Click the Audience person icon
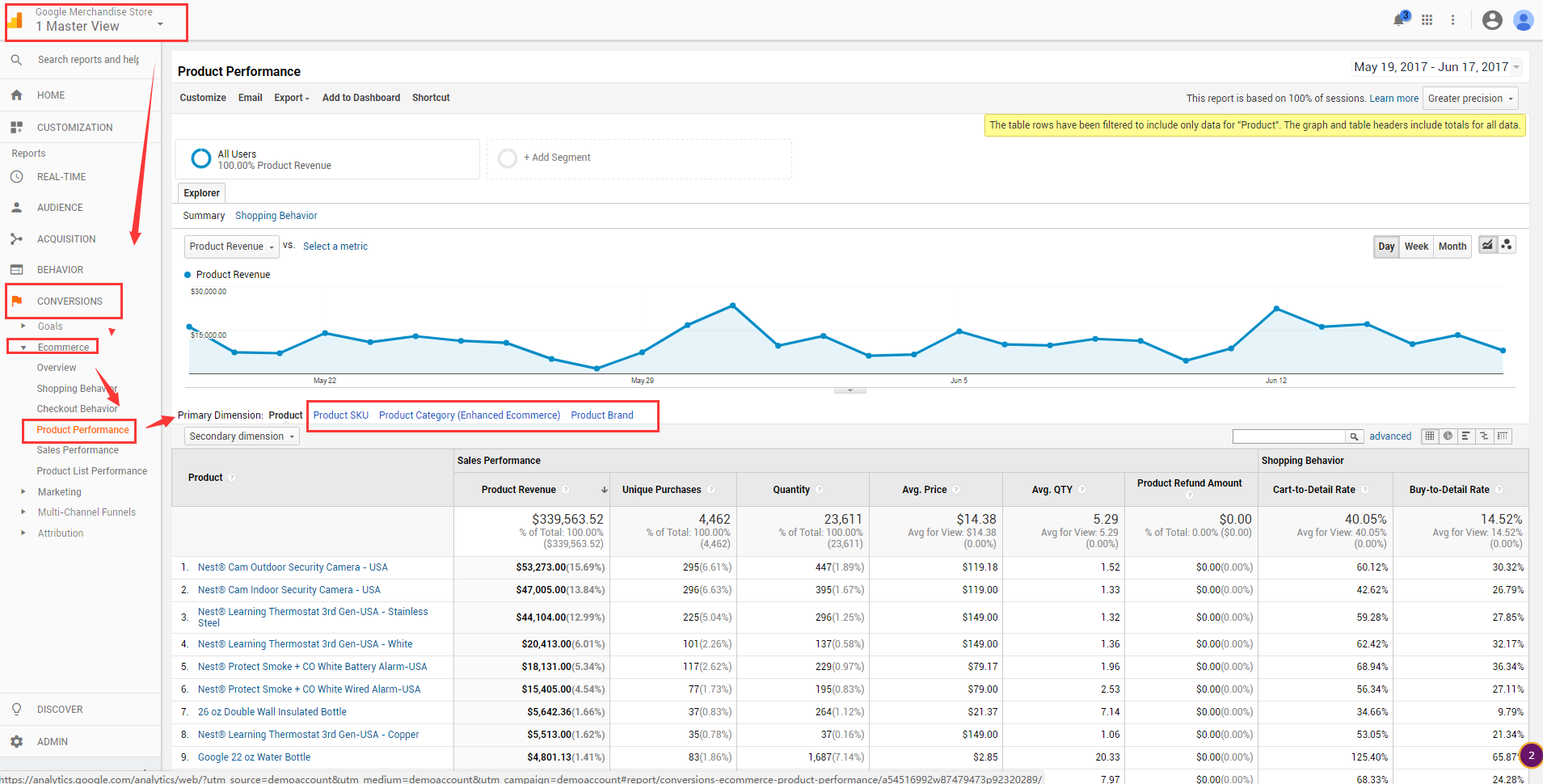The image size is (1543, 784). pos(16,208)
